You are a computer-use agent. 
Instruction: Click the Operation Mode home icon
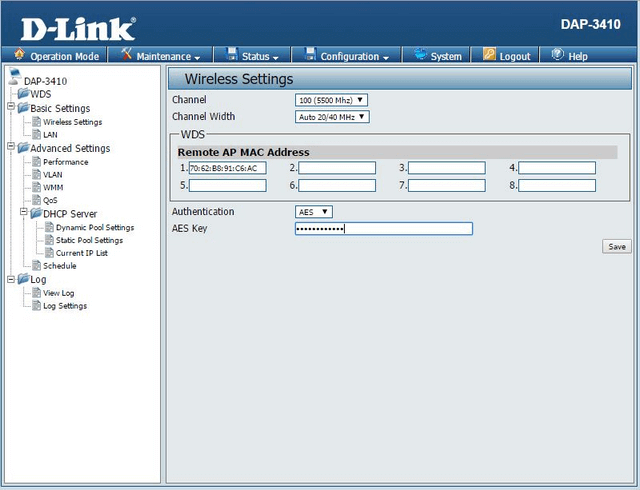click(19, 56)
